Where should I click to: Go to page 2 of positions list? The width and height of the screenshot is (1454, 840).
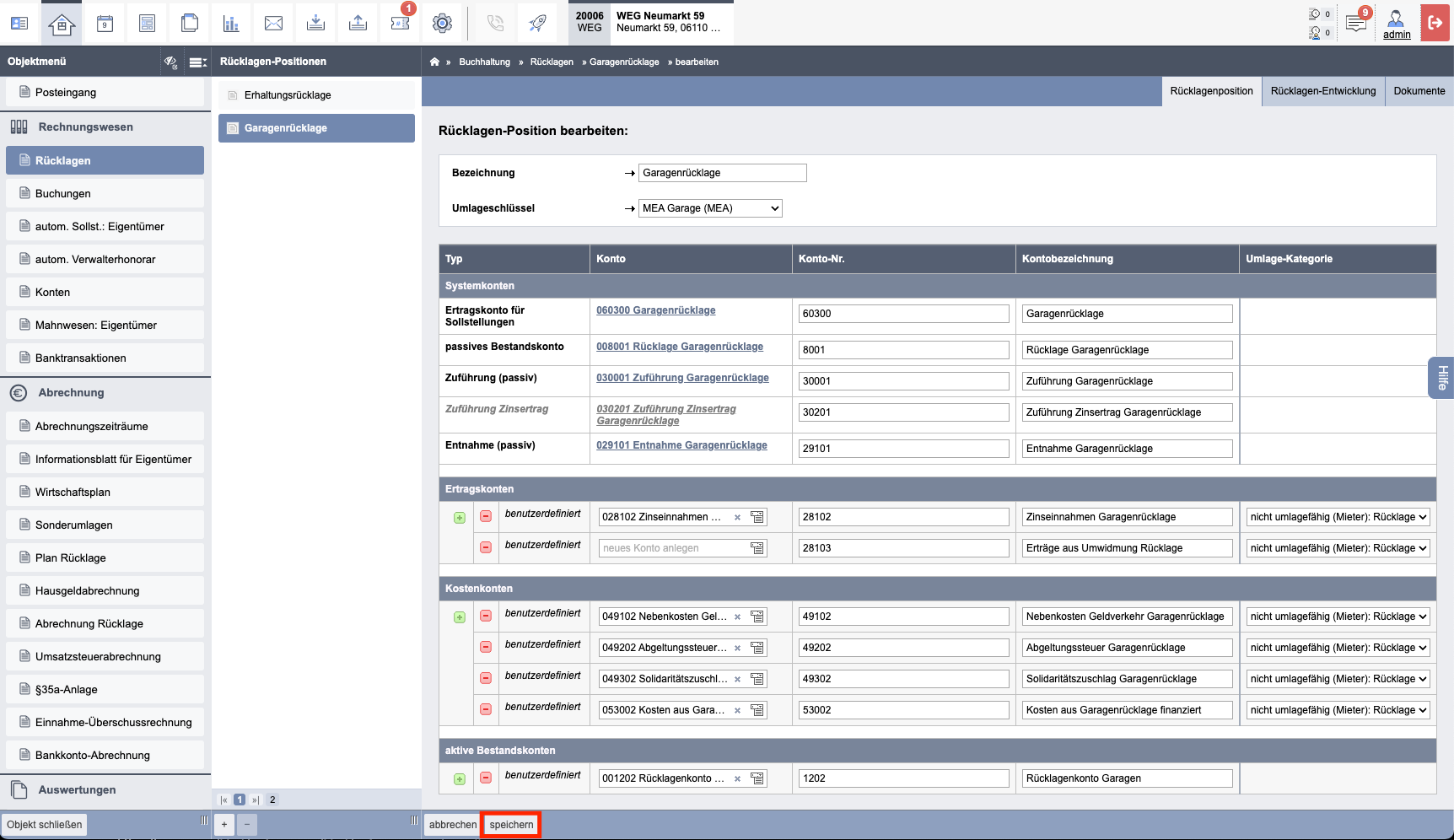(272, 800)
